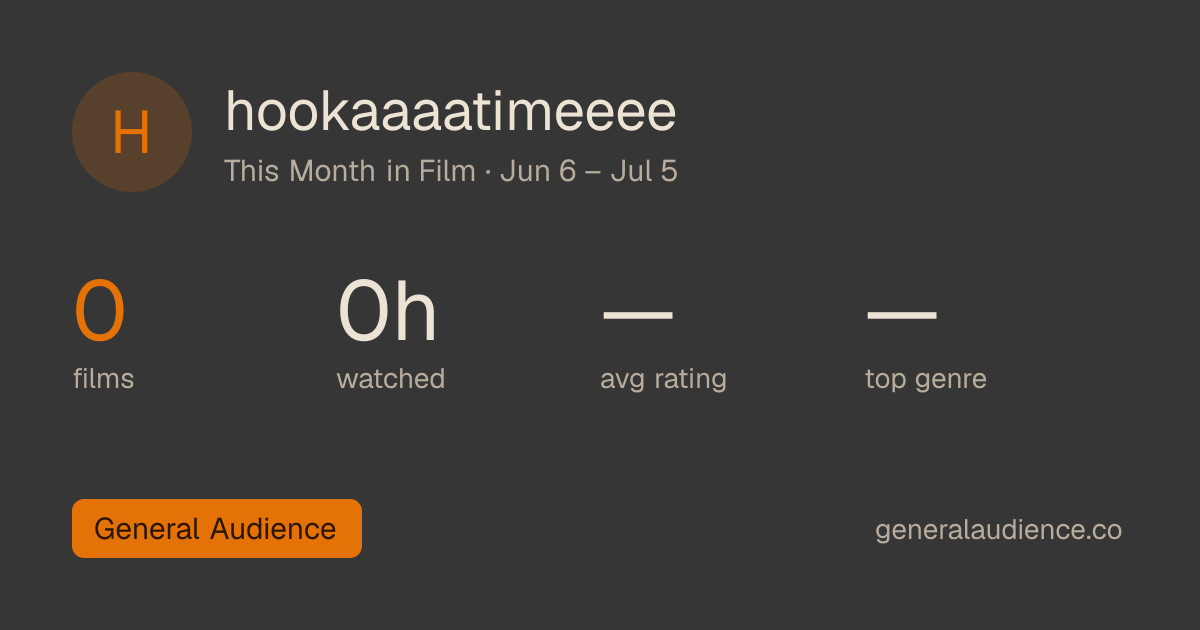
Task: Select the films label
Action: point(104,379)
